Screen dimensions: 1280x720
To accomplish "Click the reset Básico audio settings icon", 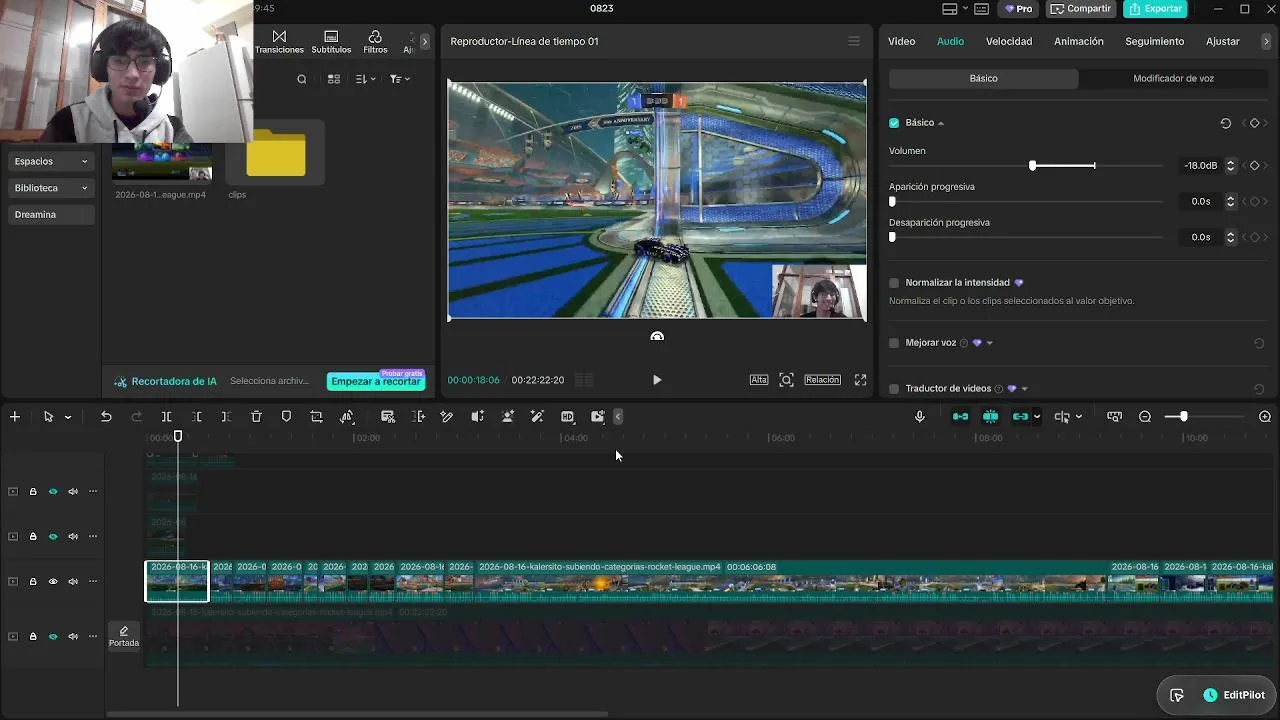I will tap(1226, 123).
